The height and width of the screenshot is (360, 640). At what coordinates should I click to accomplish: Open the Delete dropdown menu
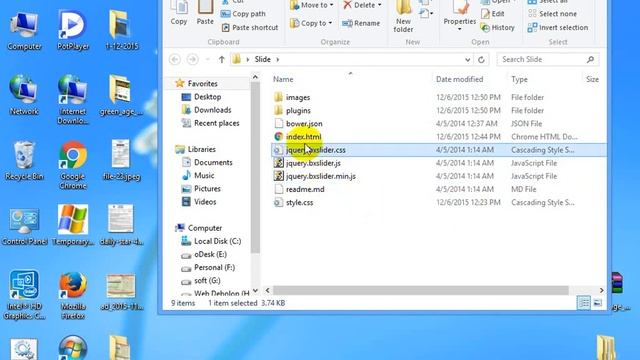[362, 5]
